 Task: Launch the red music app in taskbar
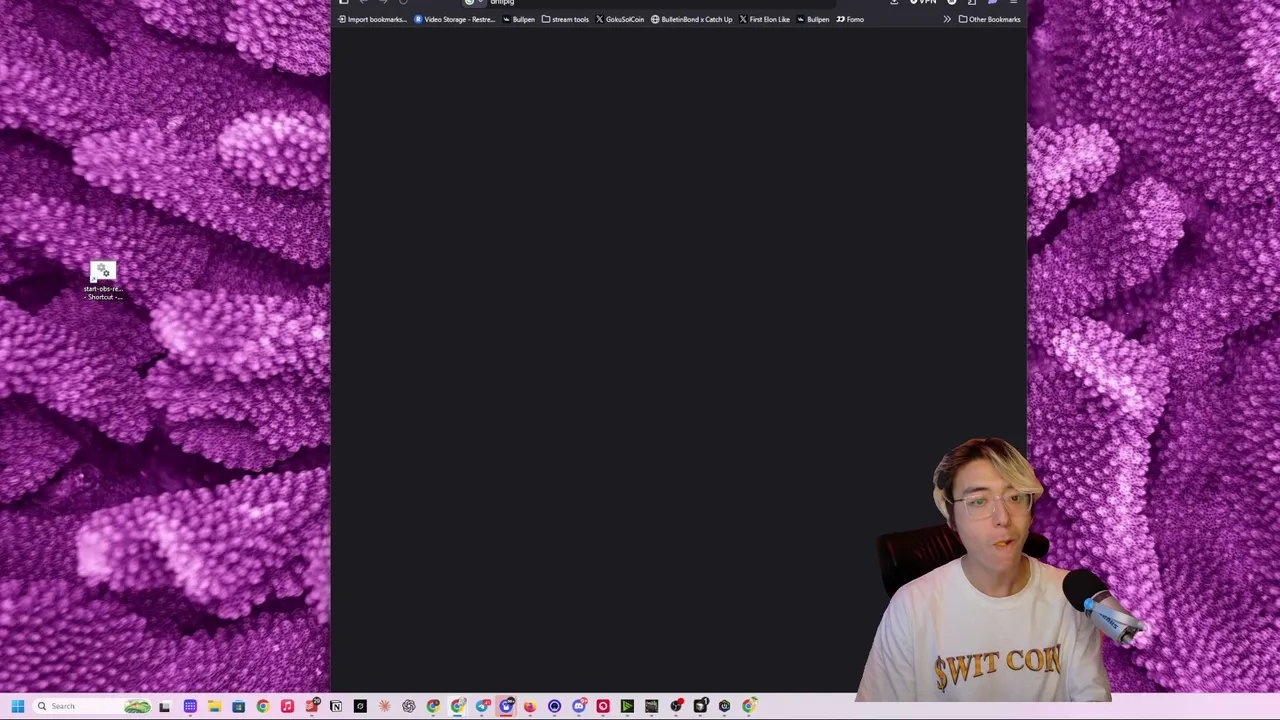(x=287, y=706)
